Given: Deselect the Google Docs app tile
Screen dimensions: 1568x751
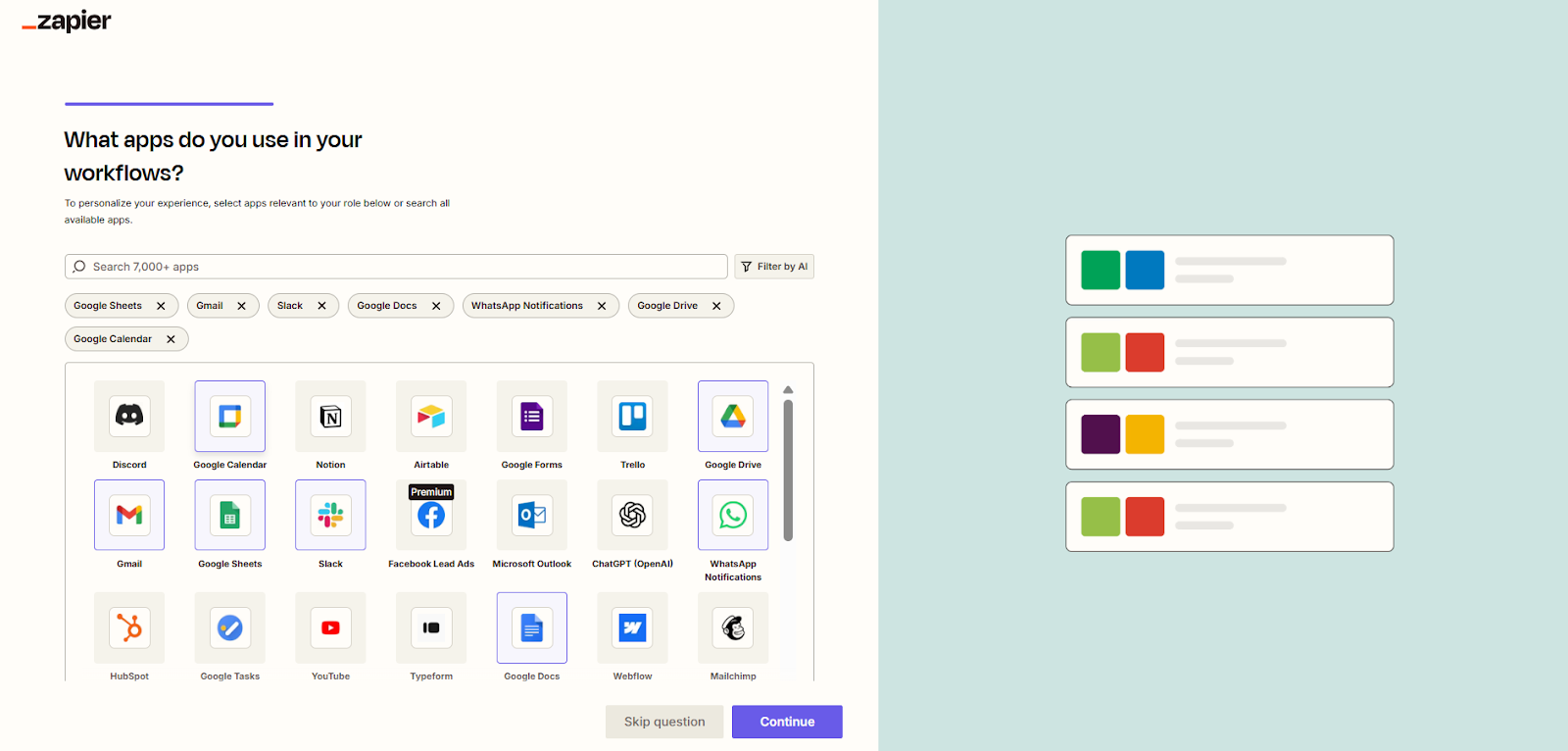Looking at the screenshot, I should (532, 627).
